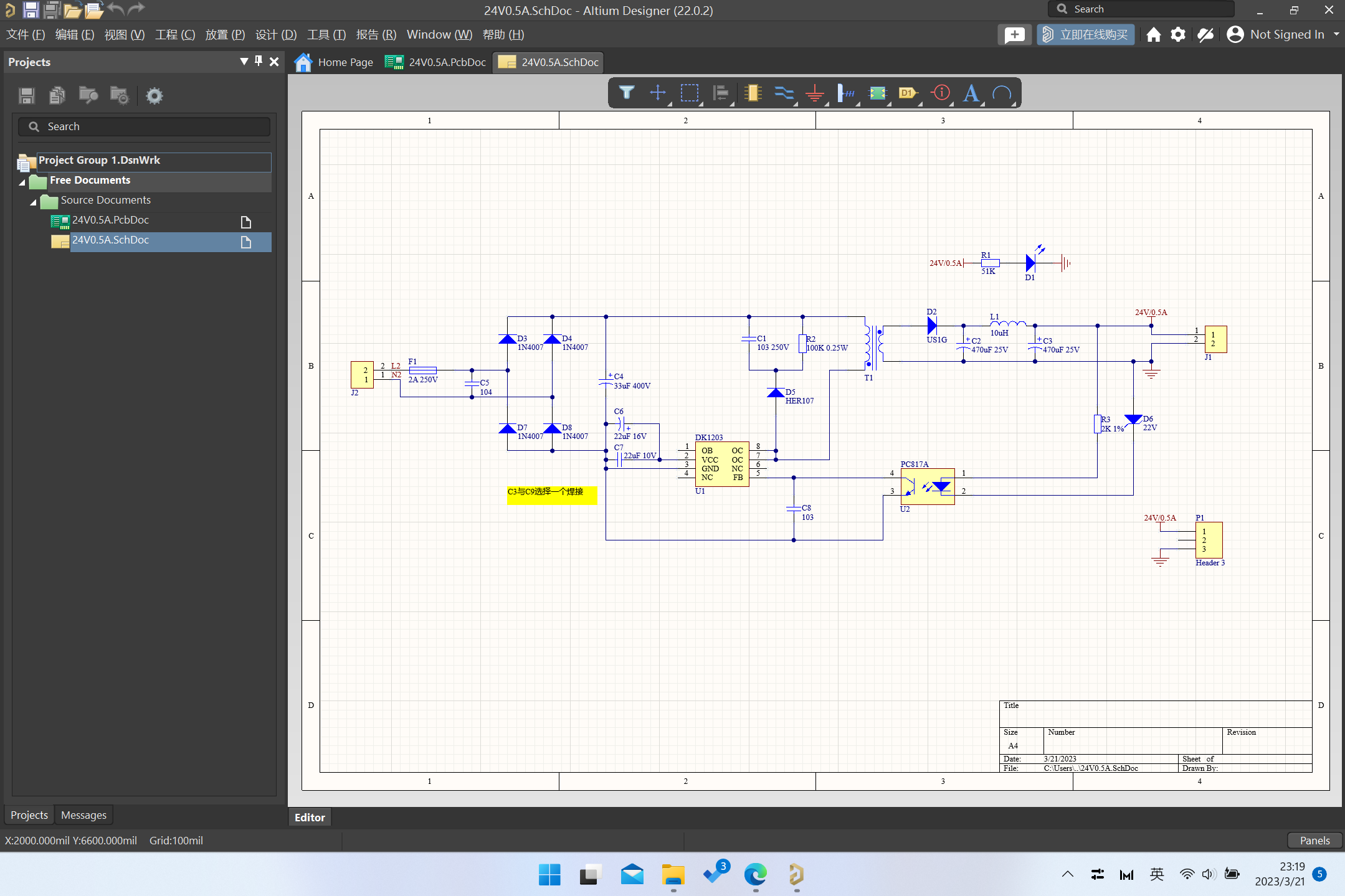Click the top title bar Search field

click(1141, 9)
